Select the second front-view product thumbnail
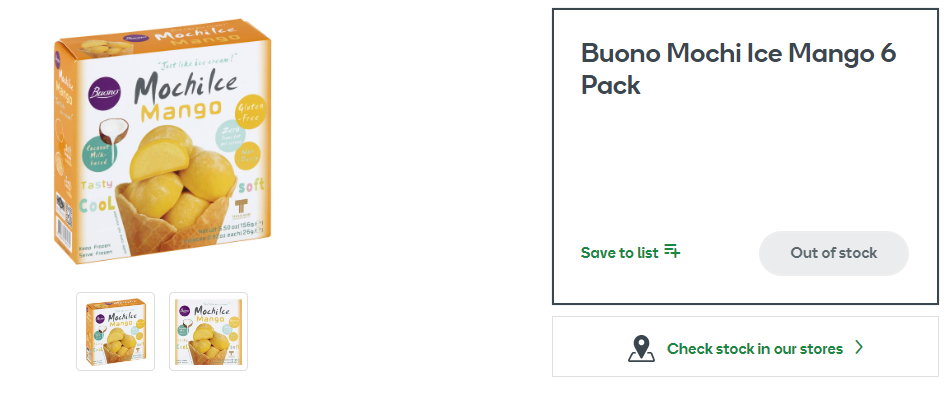The width and height of the screenshot is (950, 403). pyautogui.click(x=208, y=331)
